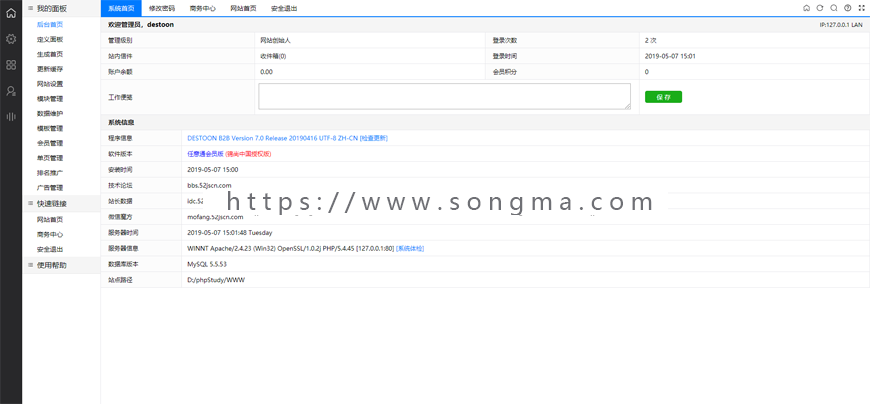Screen dimensions: 870x404
Task: Follow the 系统体检 link
Action: tap(410, 249)
